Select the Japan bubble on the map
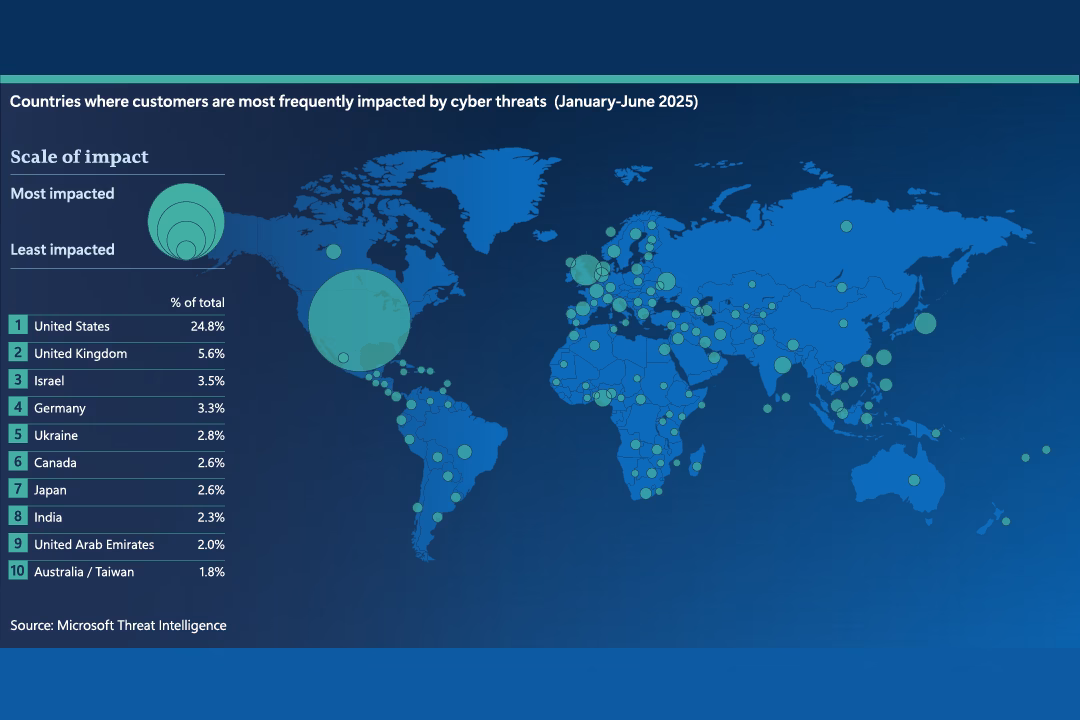The height and width of the screenshot is (720, 1080). click(925, 323)
